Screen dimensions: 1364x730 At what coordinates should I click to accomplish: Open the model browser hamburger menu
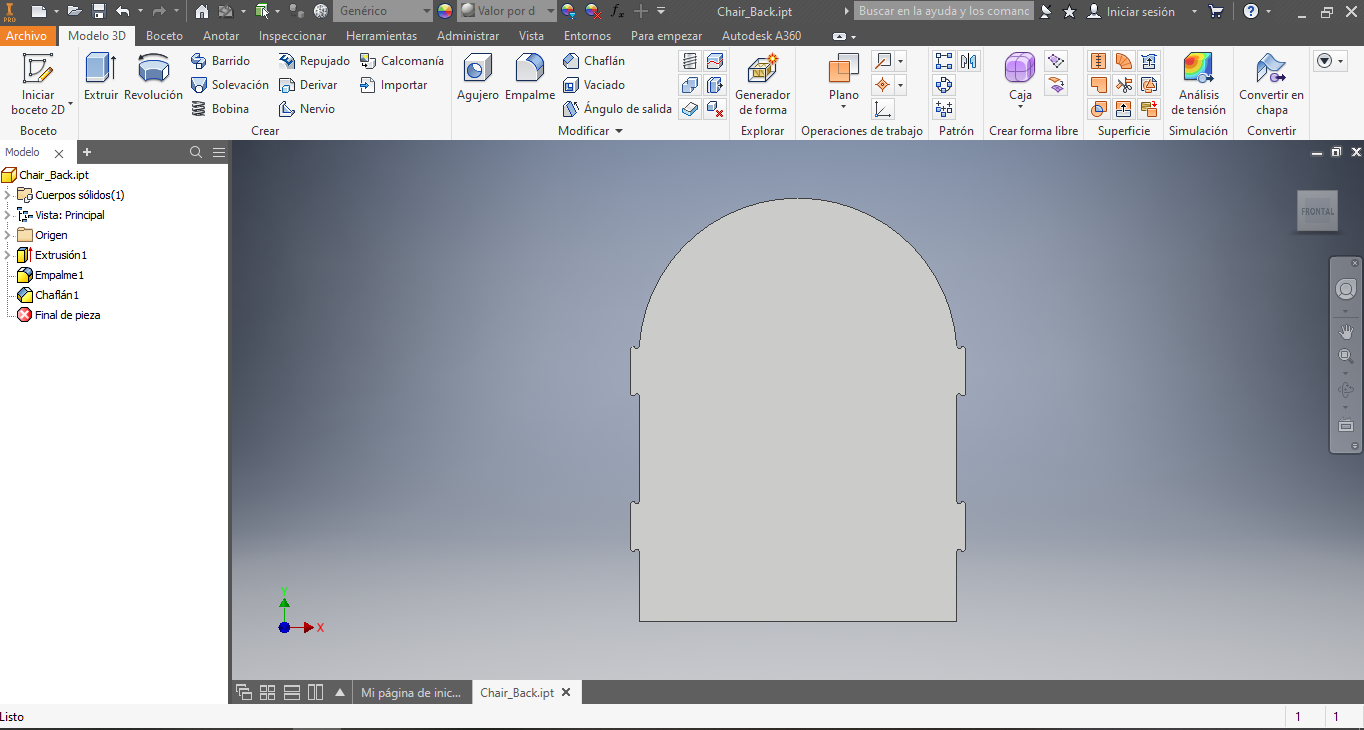click(219, 152)
